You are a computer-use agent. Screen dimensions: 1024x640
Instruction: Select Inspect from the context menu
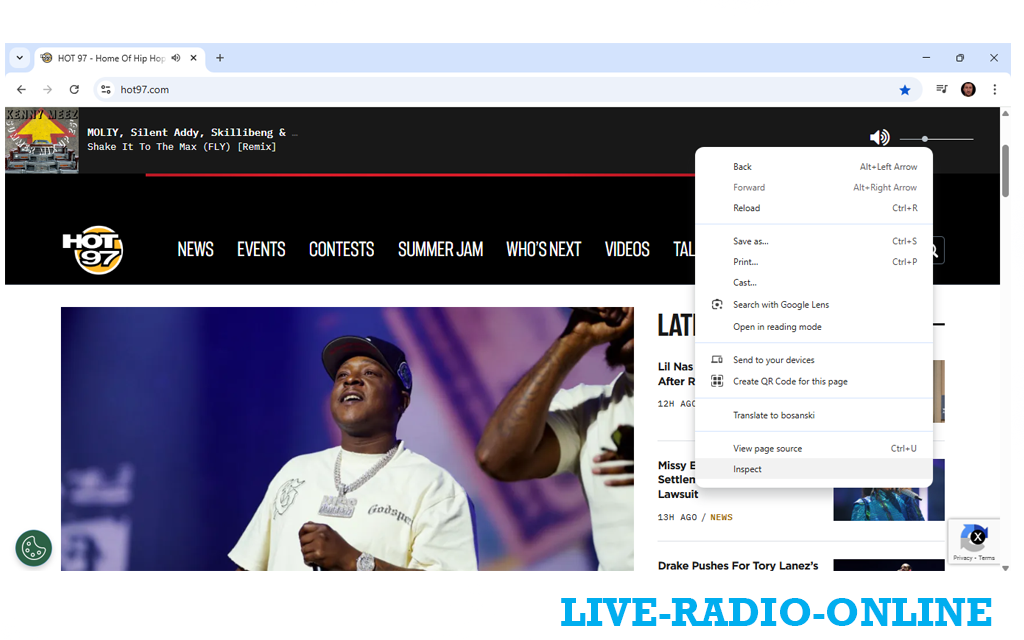pyautogui.click(x=747, y=469)
